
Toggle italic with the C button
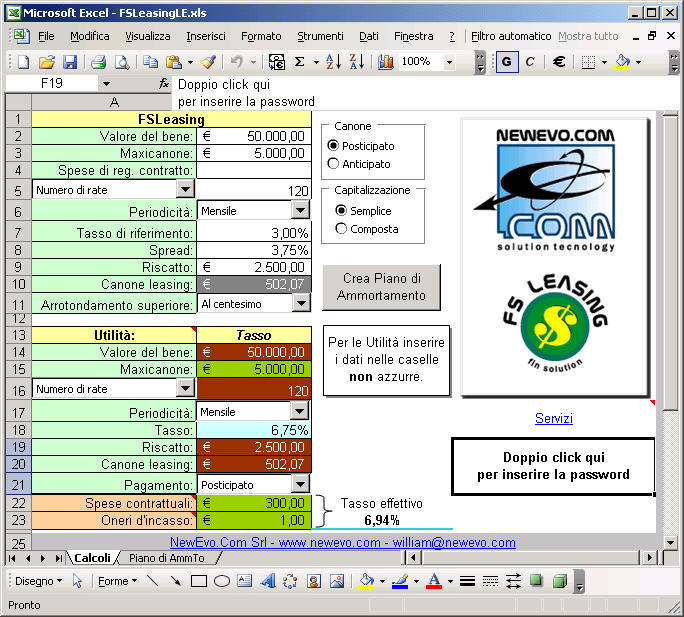click(x=530, y=62)
